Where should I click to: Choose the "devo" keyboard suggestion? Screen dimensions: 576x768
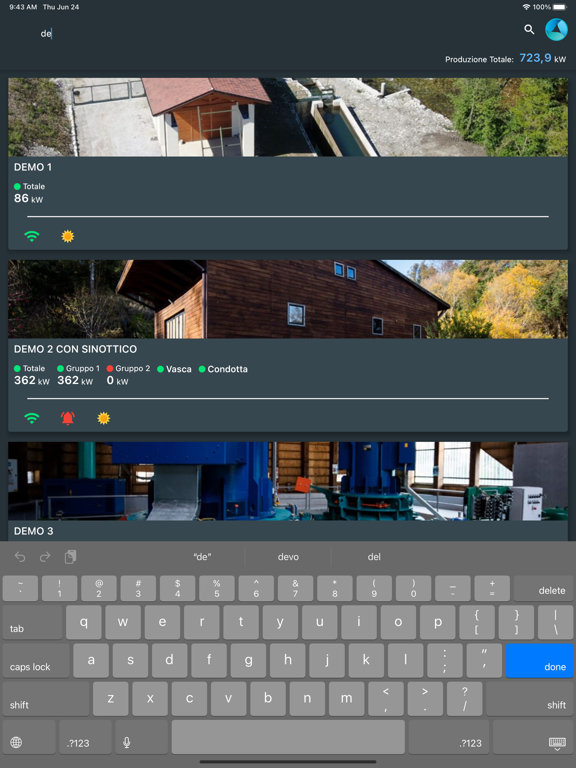288,557
